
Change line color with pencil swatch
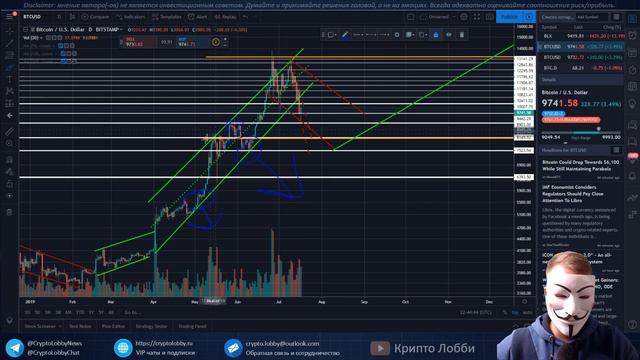(345, 35)
